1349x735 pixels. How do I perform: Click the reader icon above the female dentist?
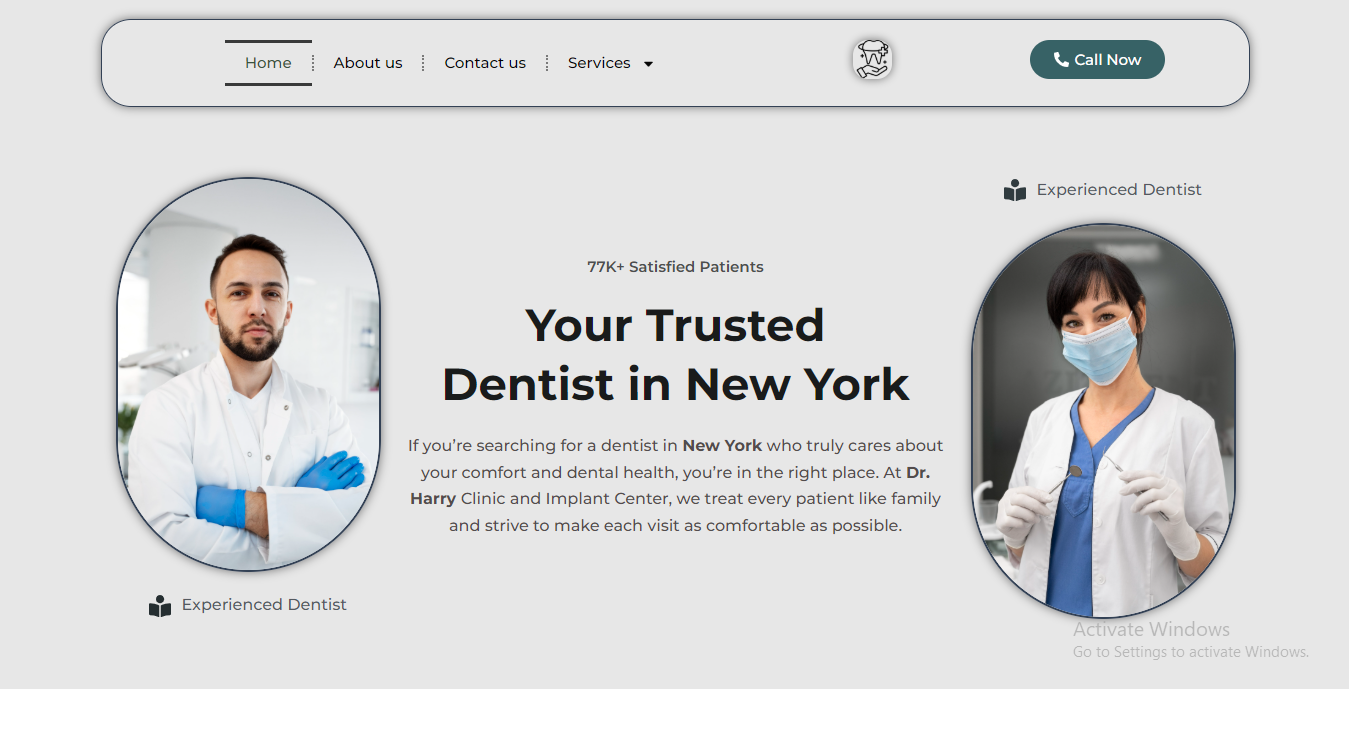coord(1015,190)
